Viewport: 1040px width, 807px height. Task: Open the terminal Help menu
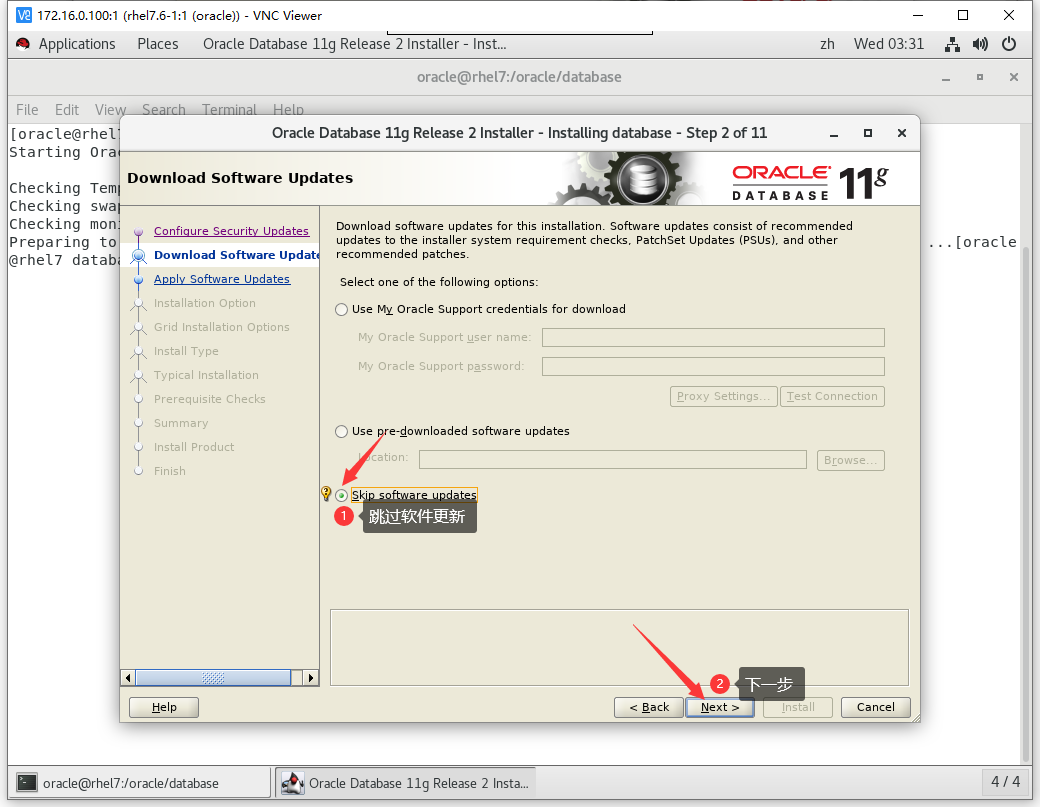click(288, 109)
